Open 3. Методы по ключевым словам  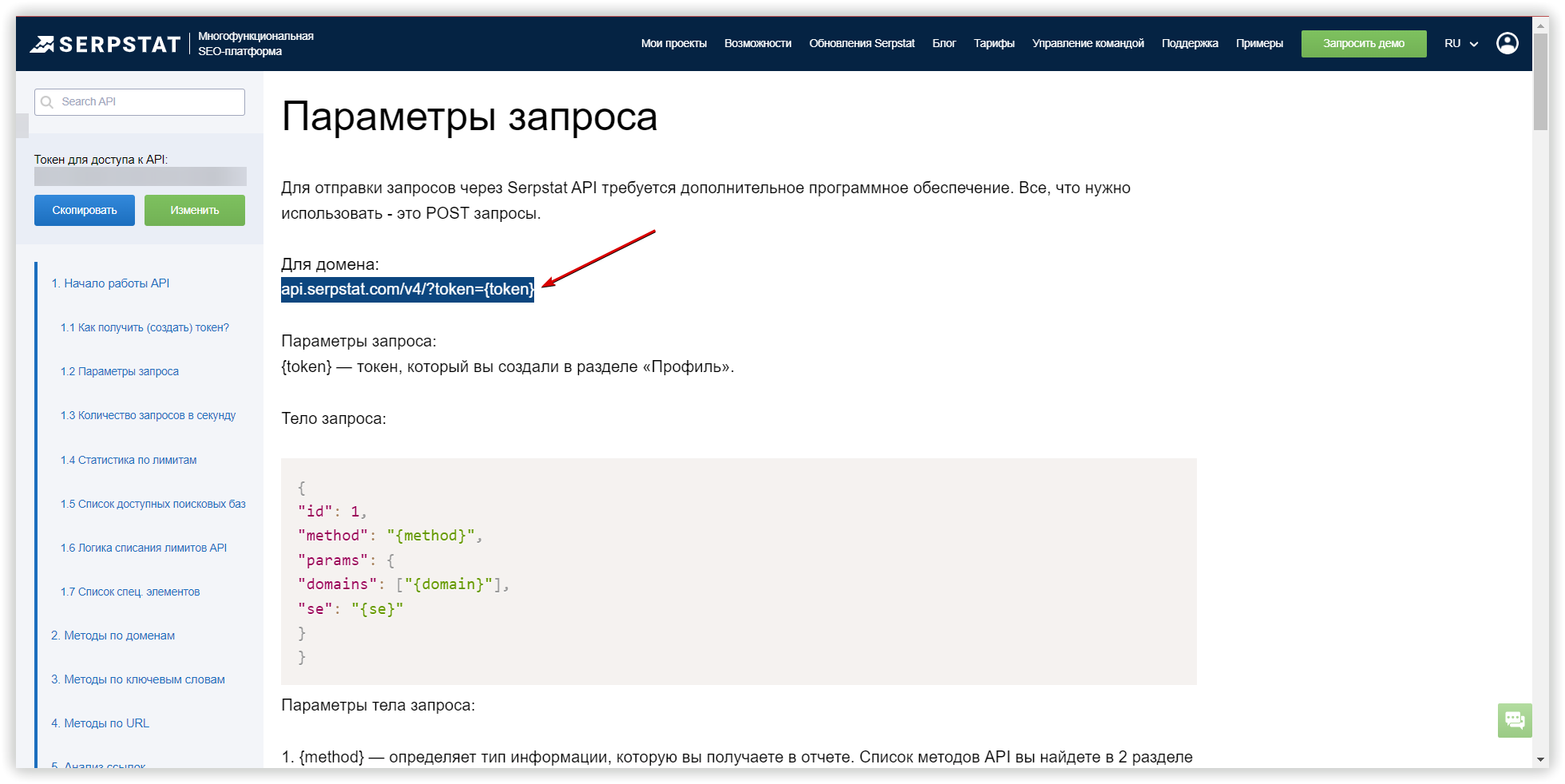click(x=138, y=679)
